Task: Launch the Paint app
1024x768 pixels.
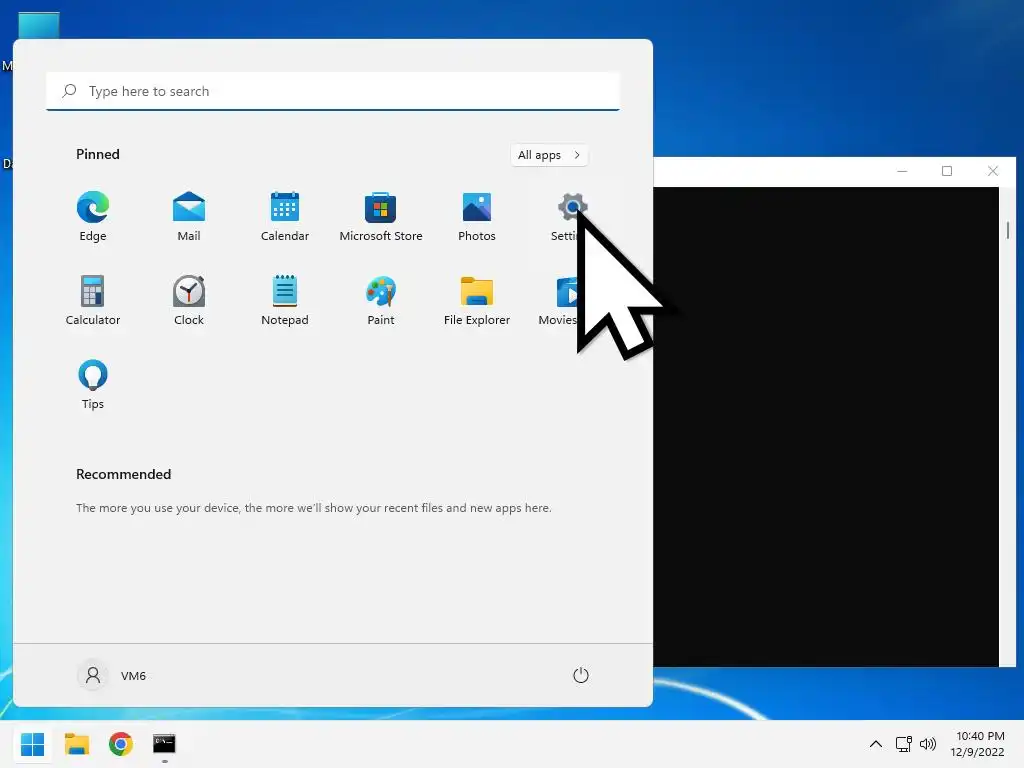Action: coord(381,300)
